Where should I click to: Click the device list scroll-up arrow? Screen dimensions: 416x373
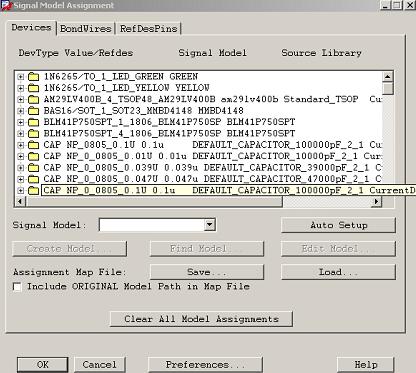tap(388, 77)
